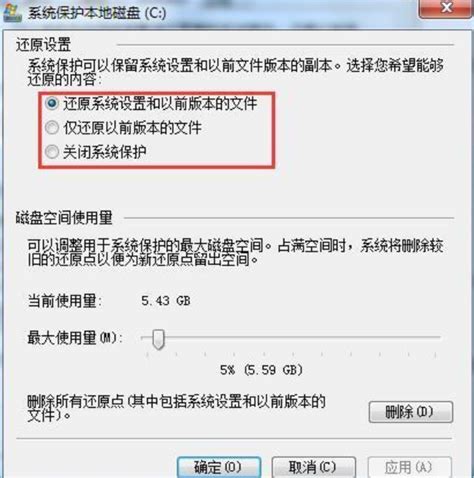This screenshot has height=478, width=474.
Task: Select 还原系统设置和以前版本的文件 radio button
Action: click(x=52, y=103)
